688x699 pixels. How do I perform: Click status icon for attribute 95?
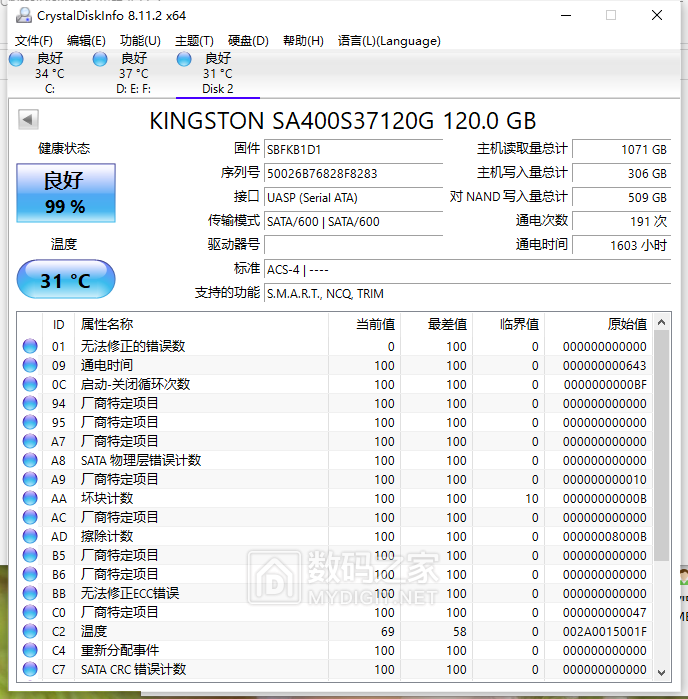point(30,422)
